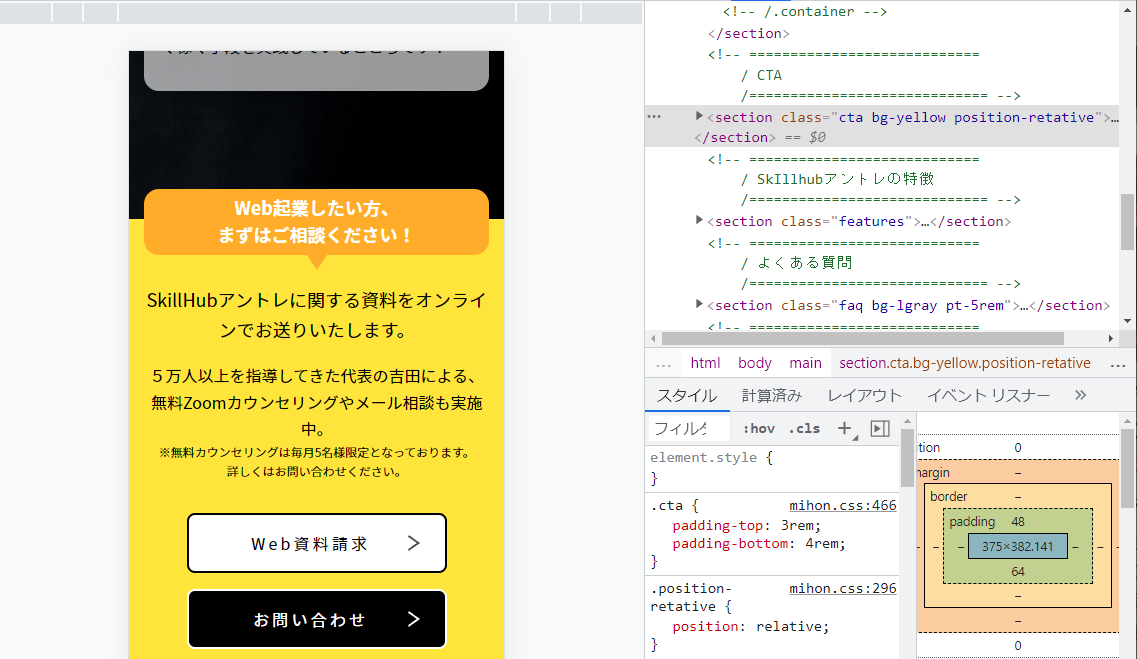
Task: Focus the styles filter input field
Action: click(690, 428)
